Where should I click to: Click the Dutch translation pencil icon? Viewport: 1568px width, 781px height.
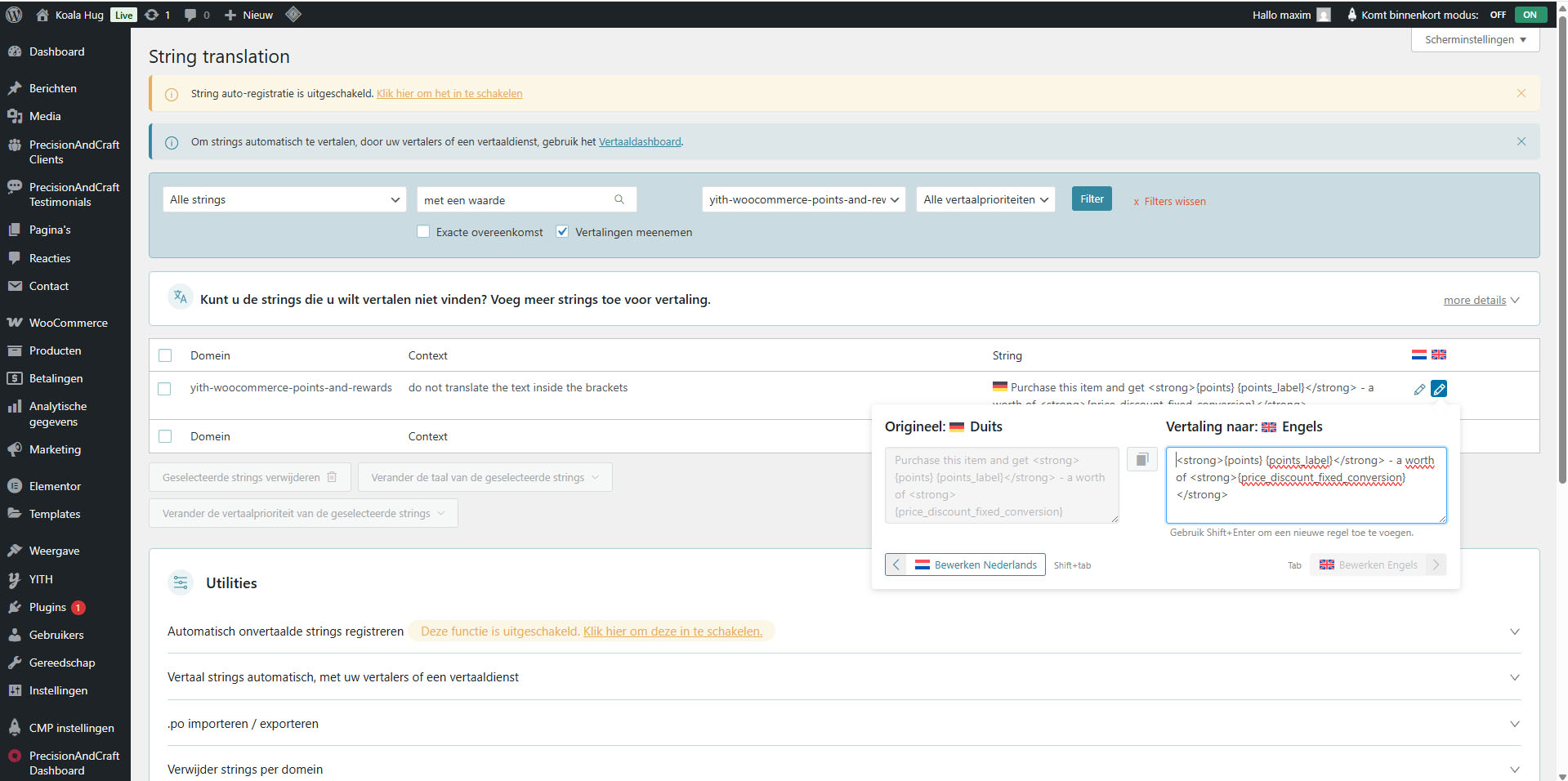click(x=1419, y=390)
